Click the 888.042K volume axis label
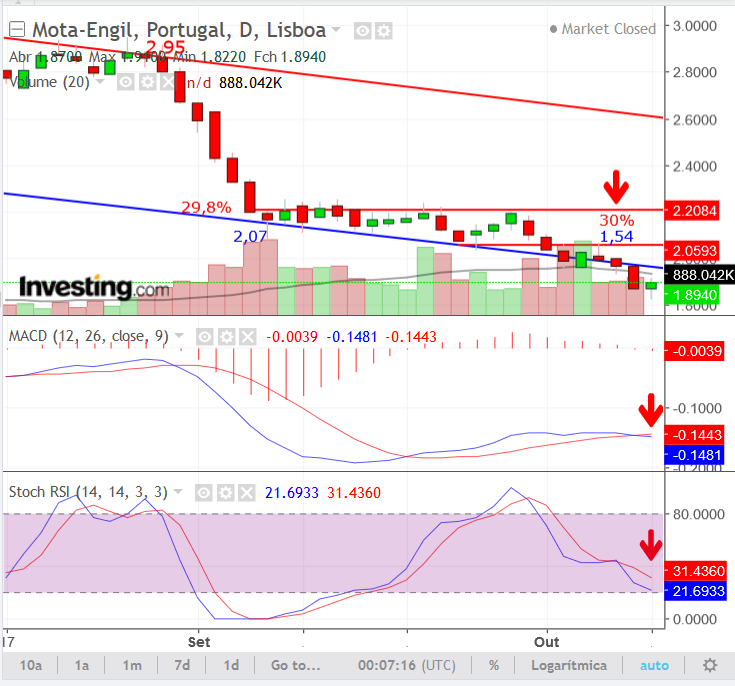This screenshot has height=686, width=735. tap(700, 275)
